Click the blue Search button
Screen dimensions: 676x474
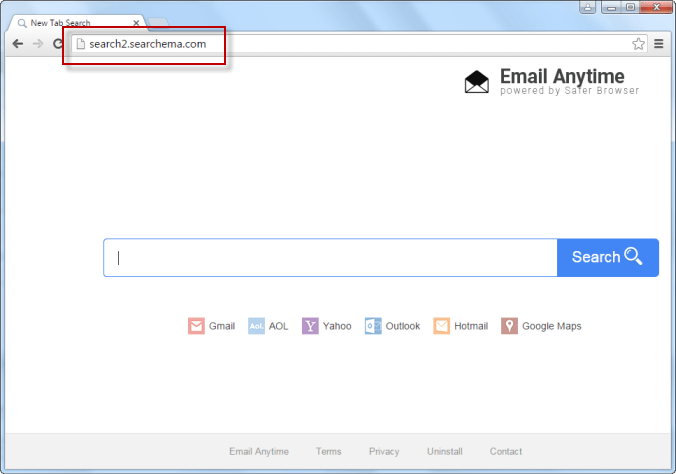(x=607, y=257)
